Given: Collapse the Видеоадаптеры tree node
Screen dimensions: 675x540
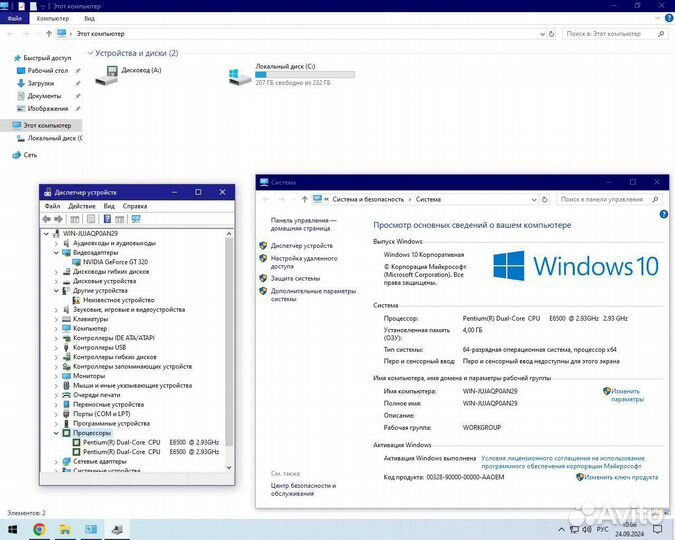Looking at the screenshot, I should [57, 252].
